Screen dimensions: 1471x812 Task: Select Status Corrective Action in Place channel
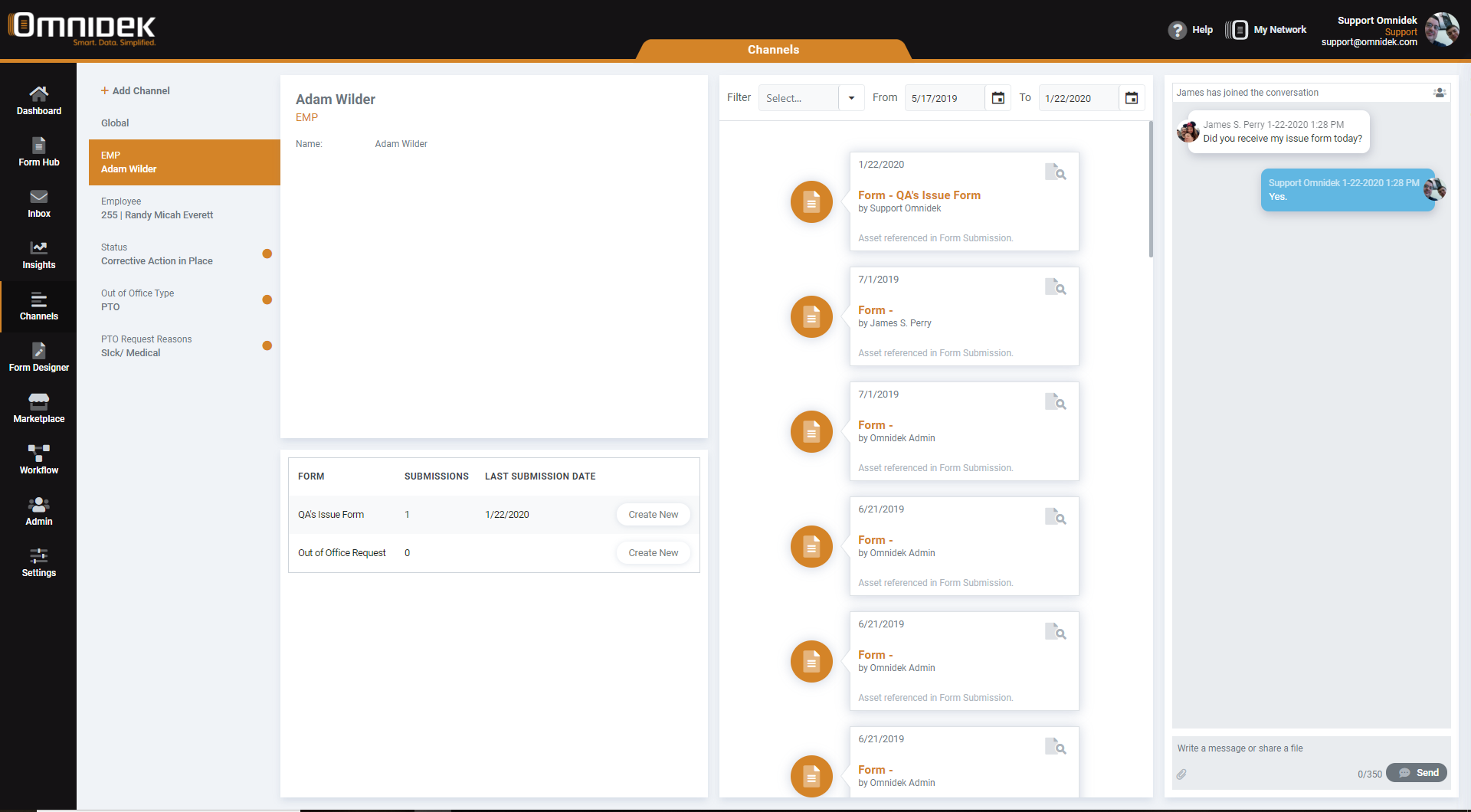pos(185,254)
